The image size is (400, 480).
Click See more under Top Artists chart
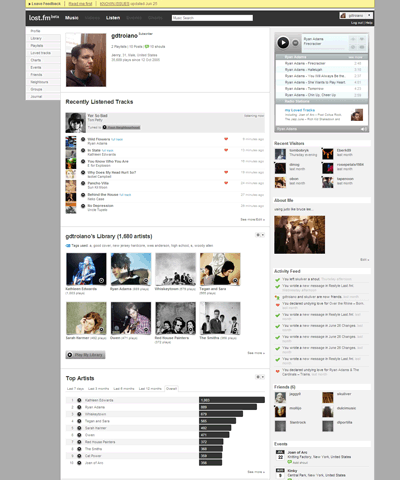tap(256, 472)
